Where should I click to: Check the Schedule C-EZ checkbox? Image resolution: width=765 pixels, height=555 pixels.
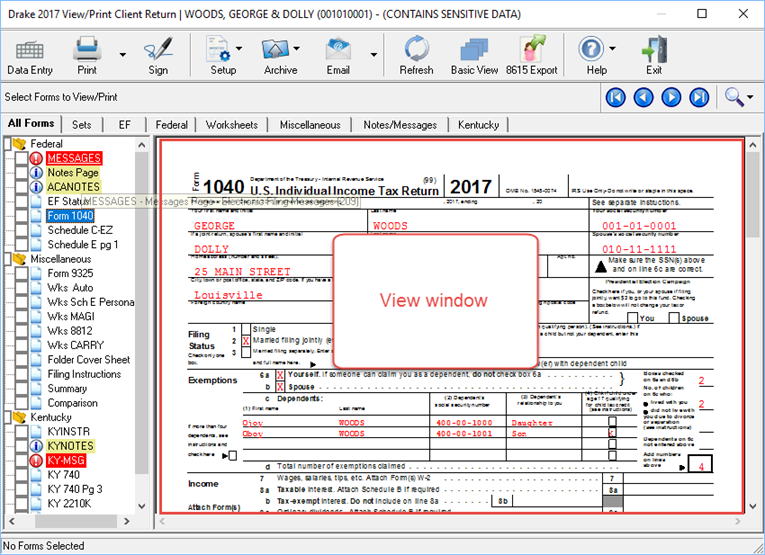[x=21, y=230]
